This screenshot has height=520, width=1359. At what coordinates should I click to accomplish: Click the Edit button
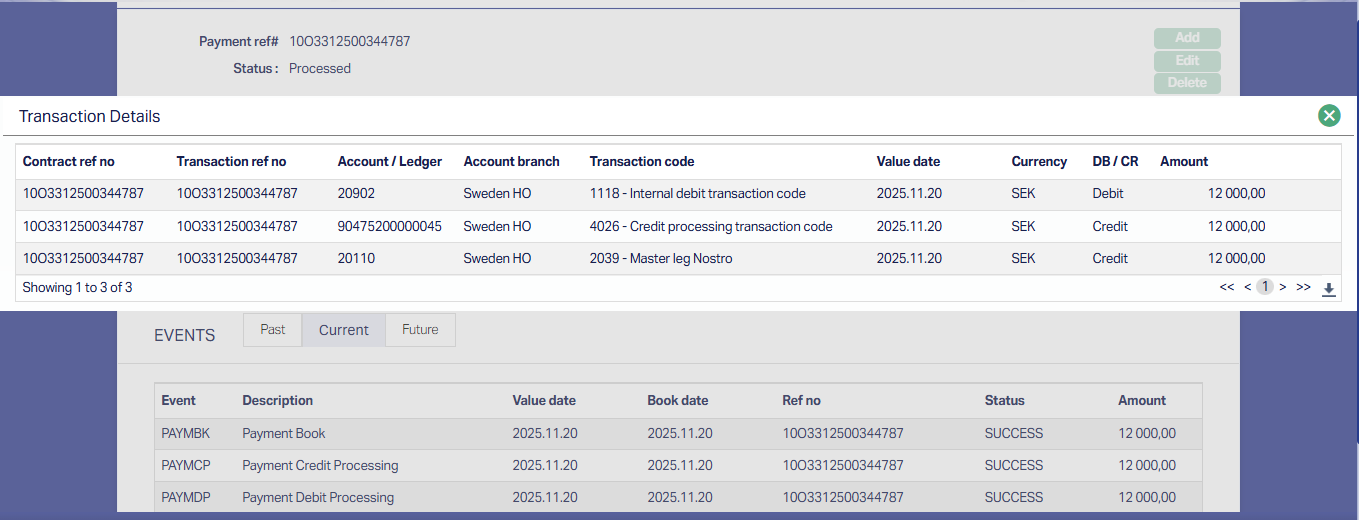[x=1187, y=61]
